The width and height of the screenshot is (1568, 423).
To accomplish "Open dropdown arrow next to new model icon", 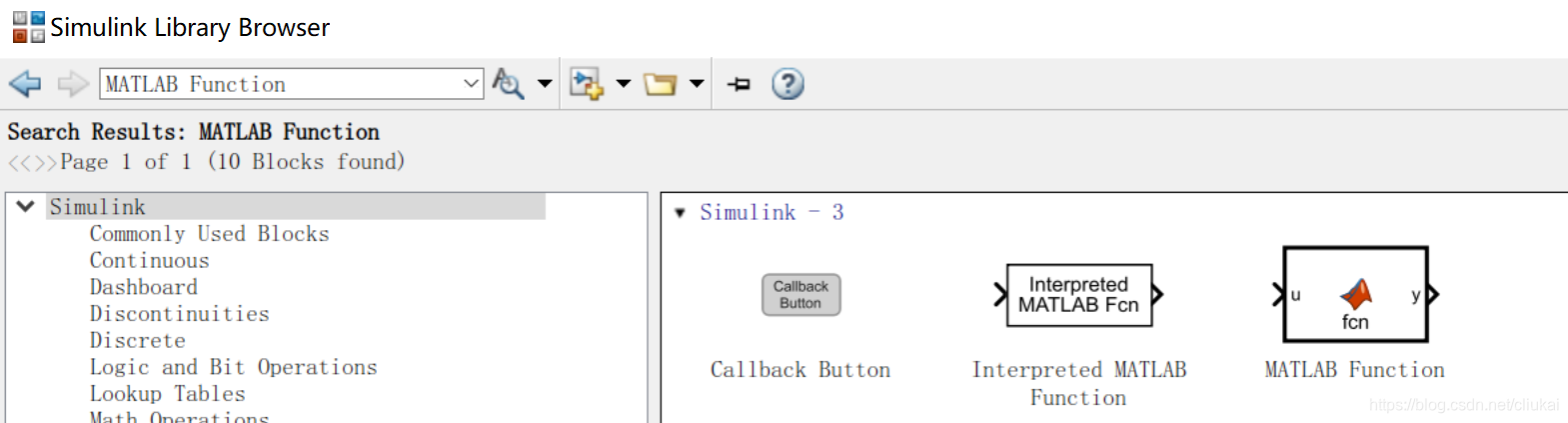I will coord(623,84).
